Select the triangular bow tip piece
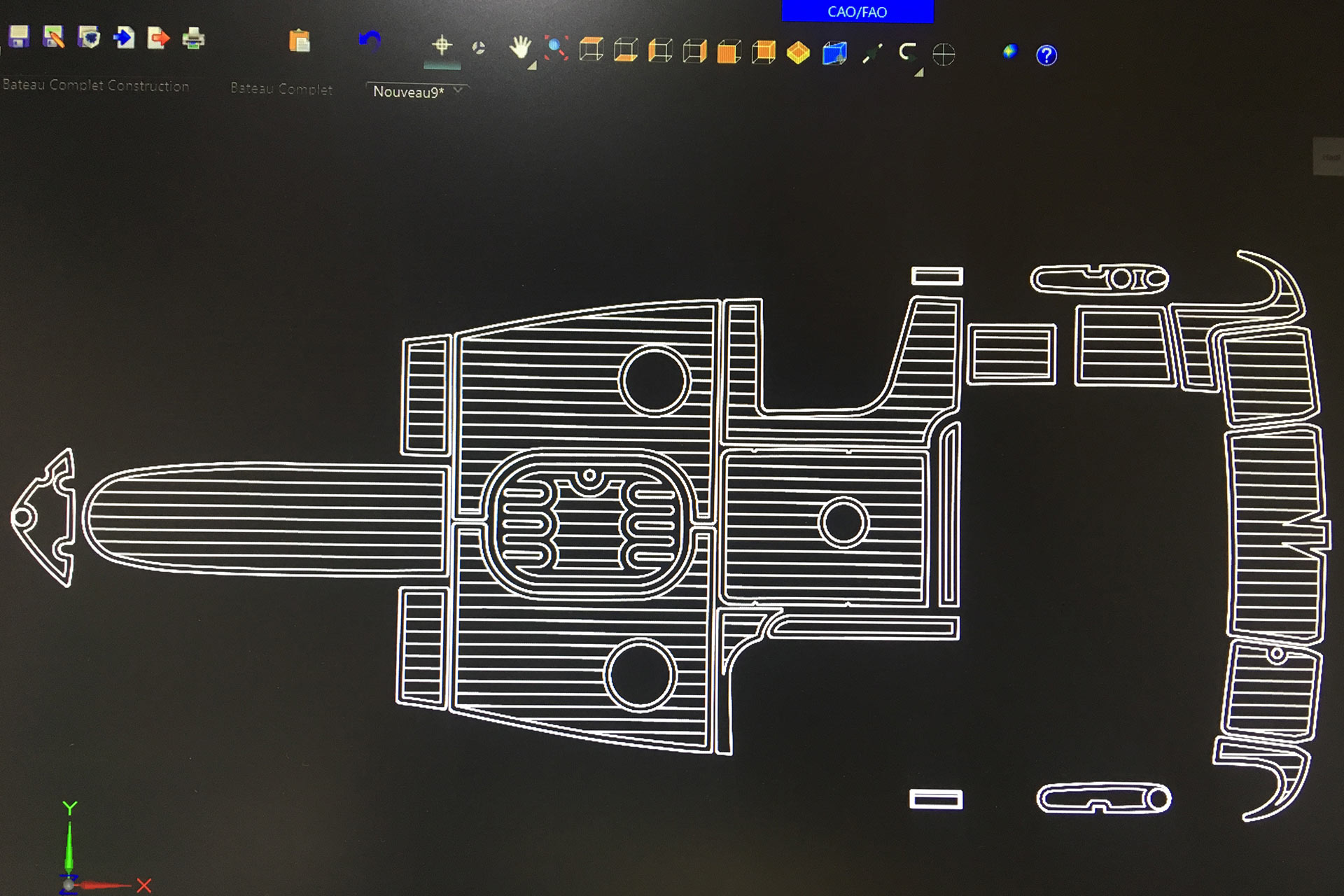The height and width of the screenshot is (896, 1344). coord(43,518)
